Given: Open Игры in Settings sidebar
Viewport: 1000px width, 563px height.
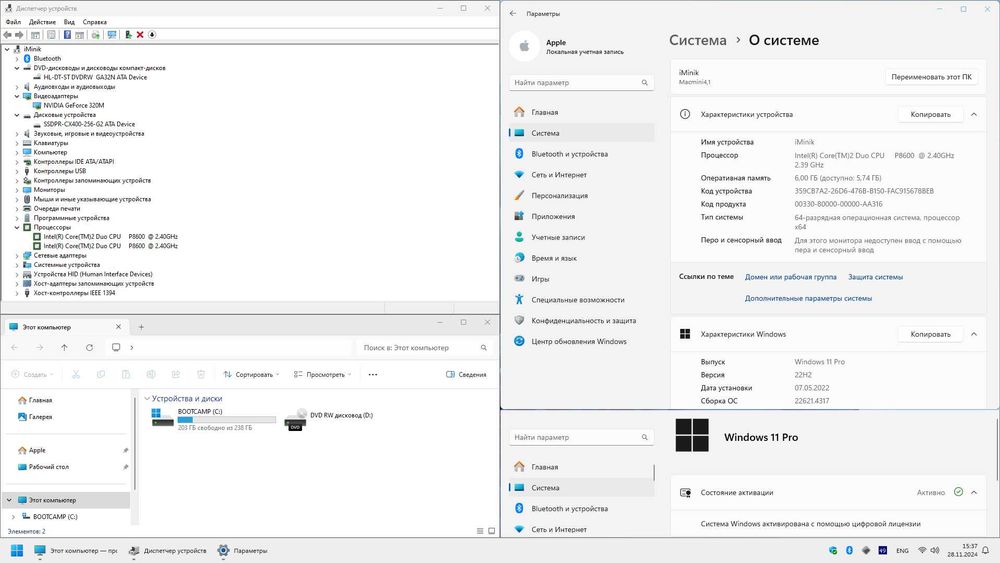Looking at the screenshot, I should point(582,279).
